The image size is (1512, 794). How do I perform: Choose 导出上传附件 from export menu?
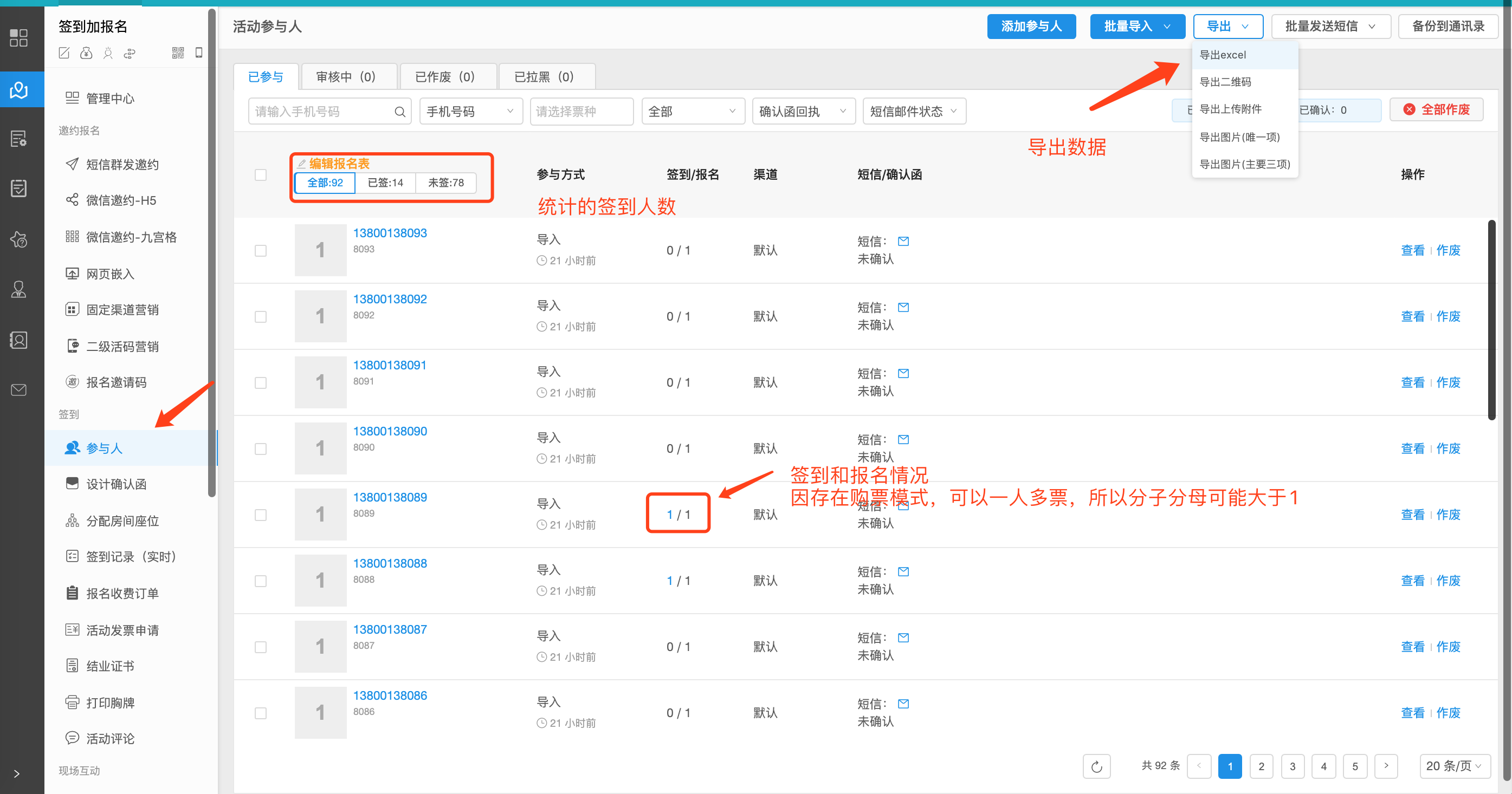pyautogui.click(x=1244, y=109)
